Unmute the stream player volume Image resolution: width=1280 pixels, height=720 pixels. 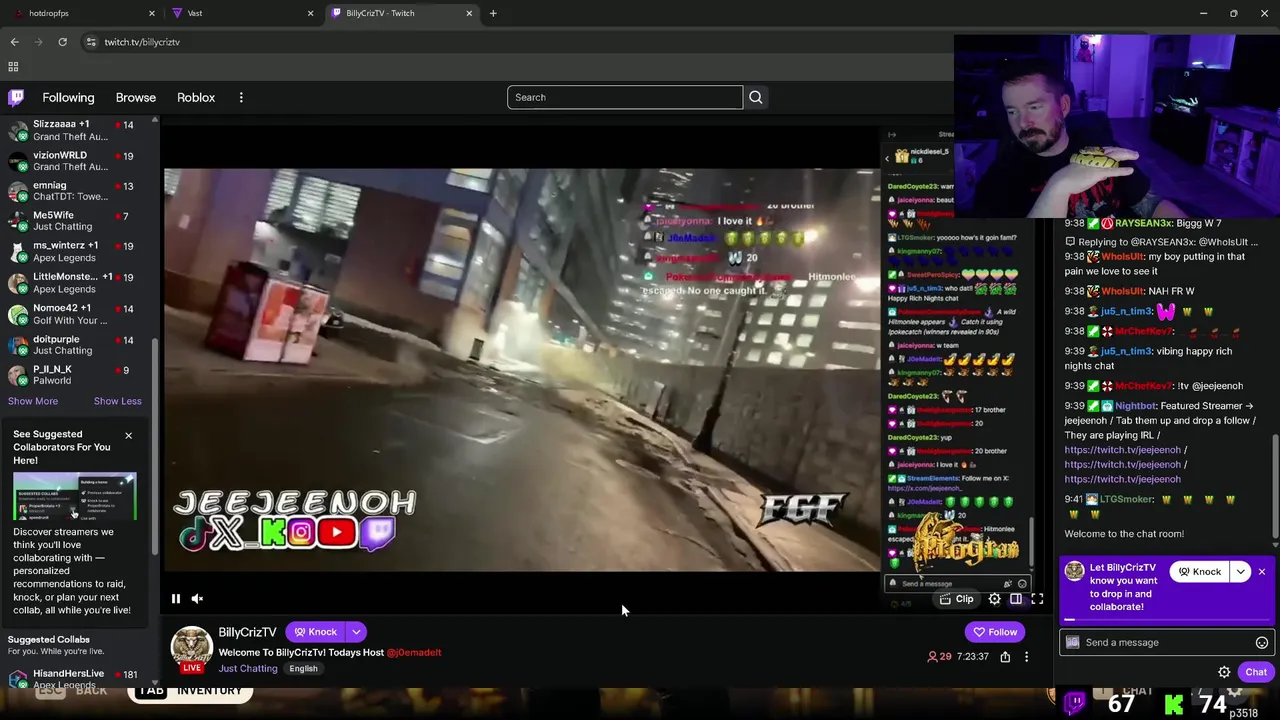point(197,599)
